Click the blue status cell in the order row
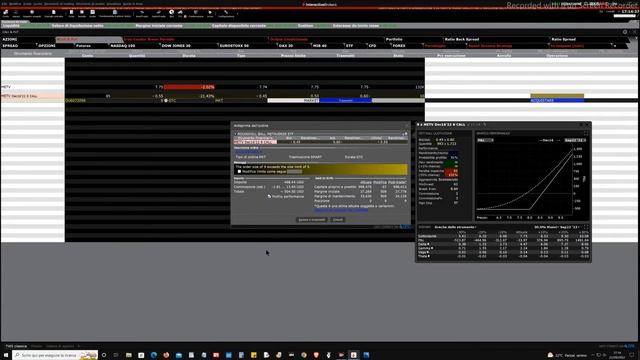This screenshot has width=640, height=360. pyautogui.click(x=557, y=100)
